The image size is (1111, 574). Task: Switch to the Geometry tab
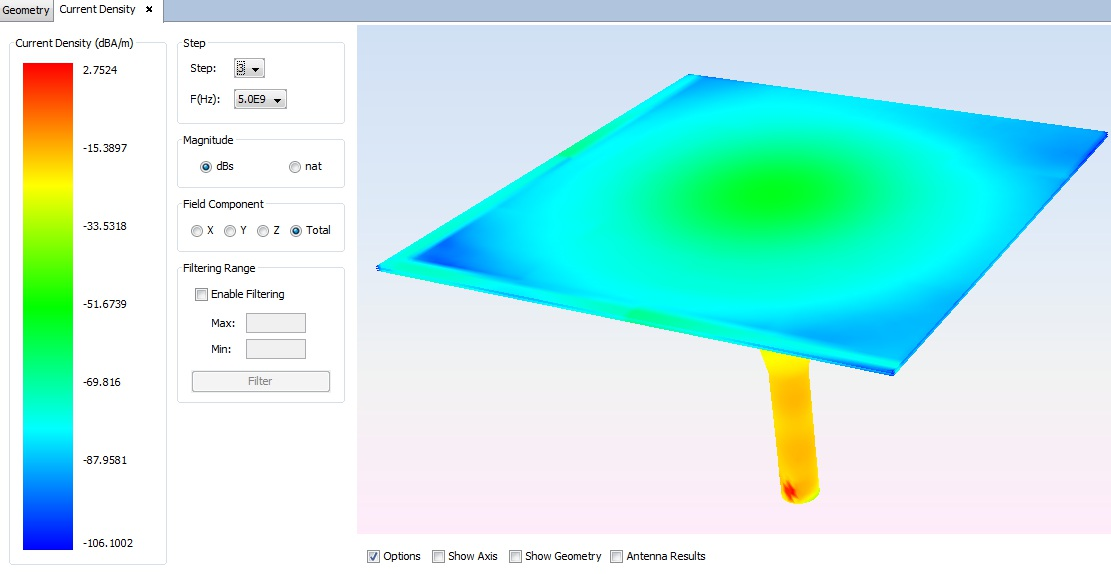point(26,10)
